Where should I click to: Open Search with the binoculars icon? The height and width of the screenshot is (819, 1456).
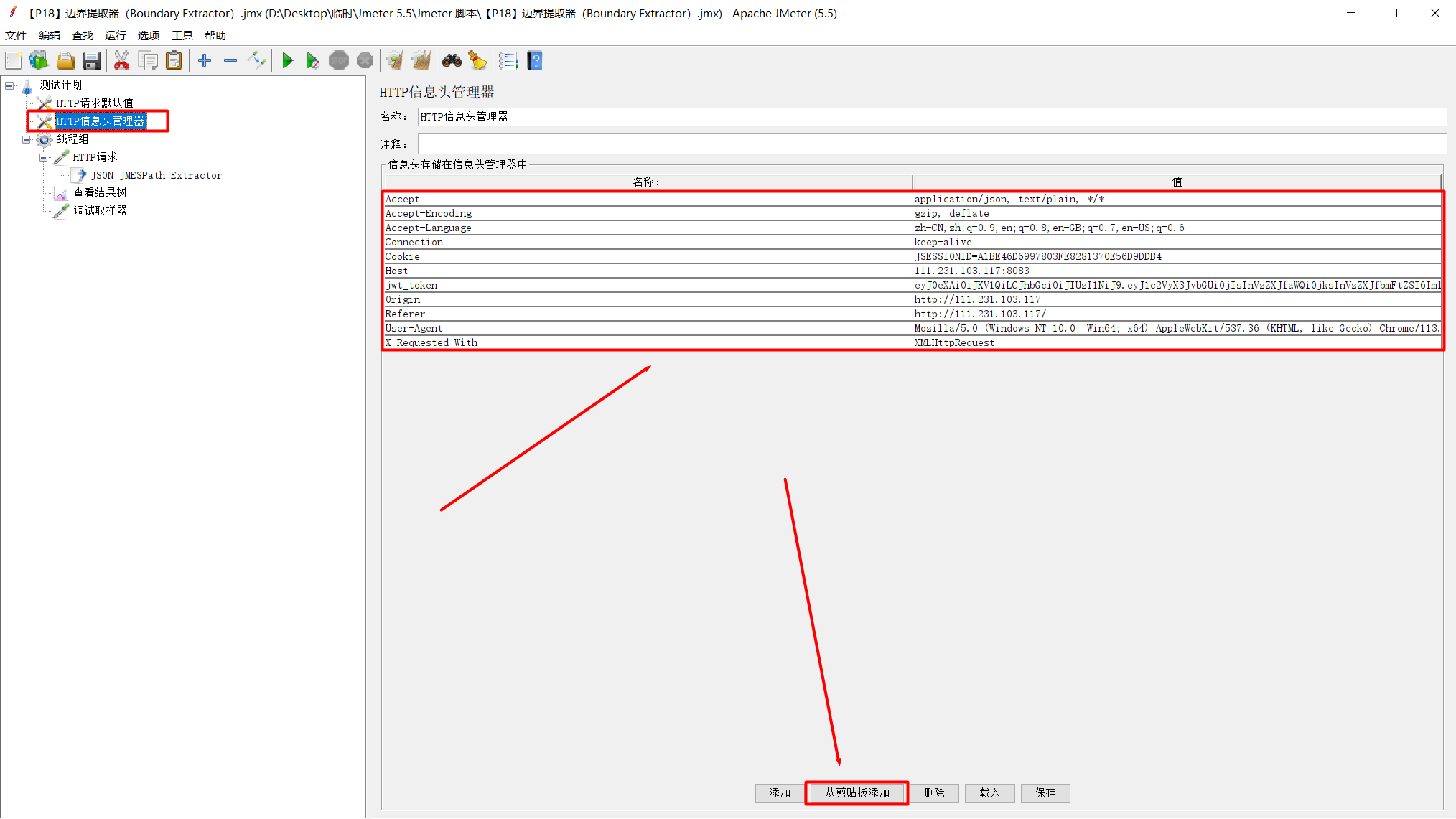pyautogui.click(x=452, y=61)
